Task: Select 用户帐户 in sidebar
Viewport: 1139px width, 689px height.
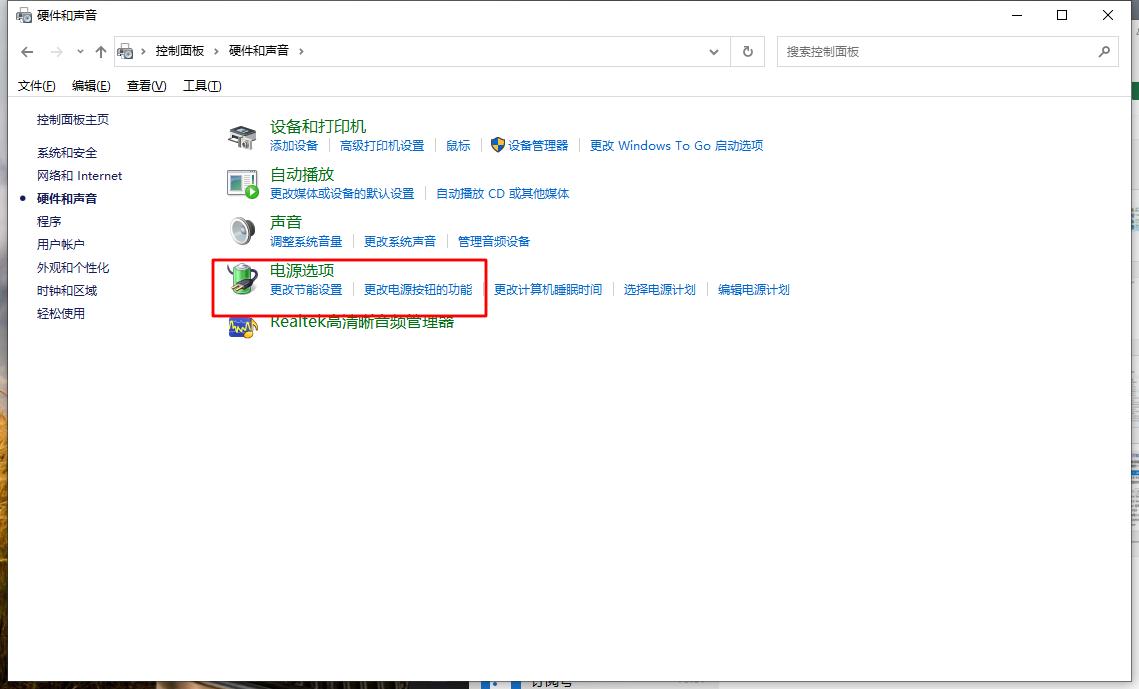Action: pyautogui.click(x=61, y=244)
